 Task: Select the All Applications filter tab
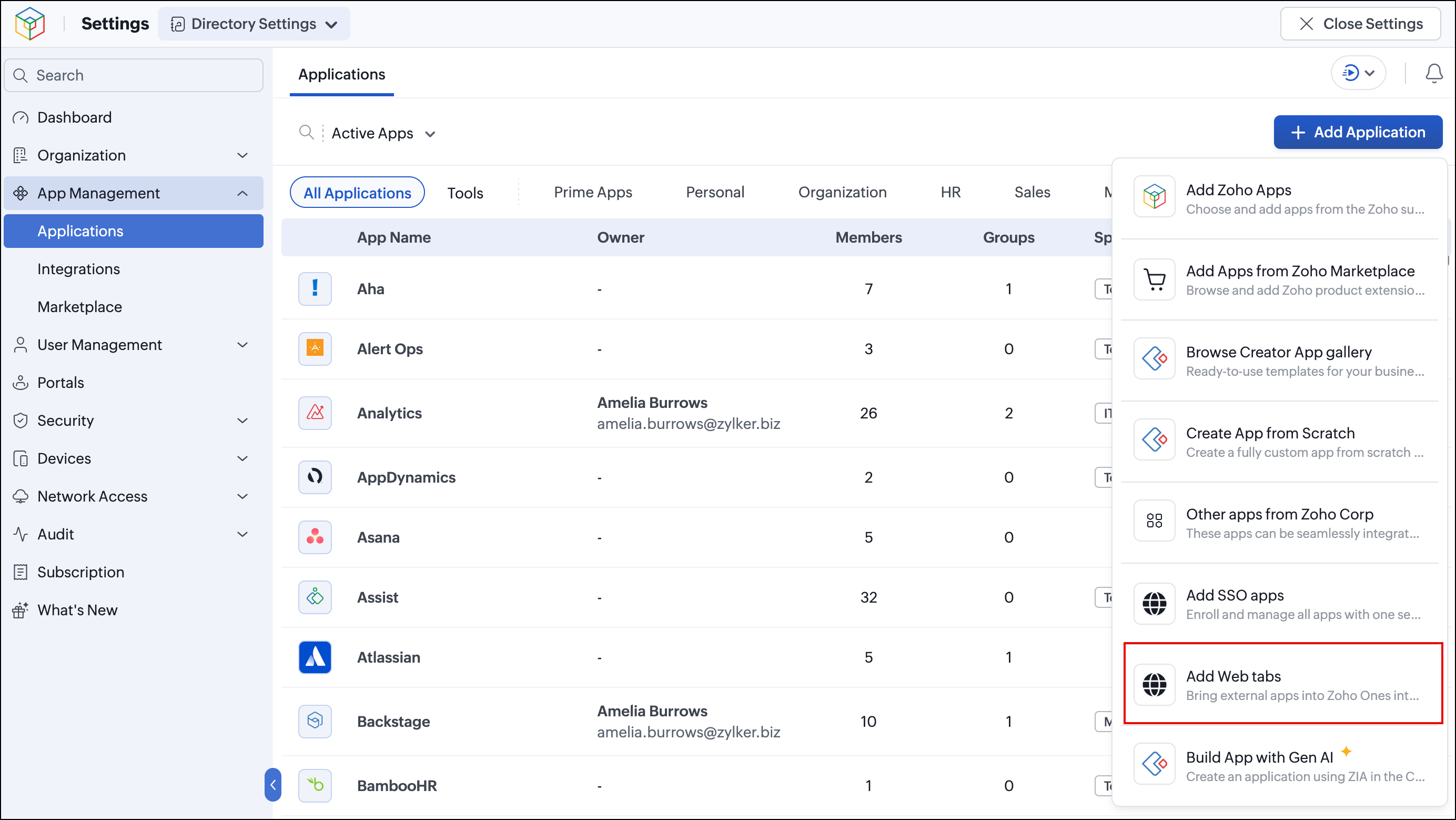click(357, 192)
